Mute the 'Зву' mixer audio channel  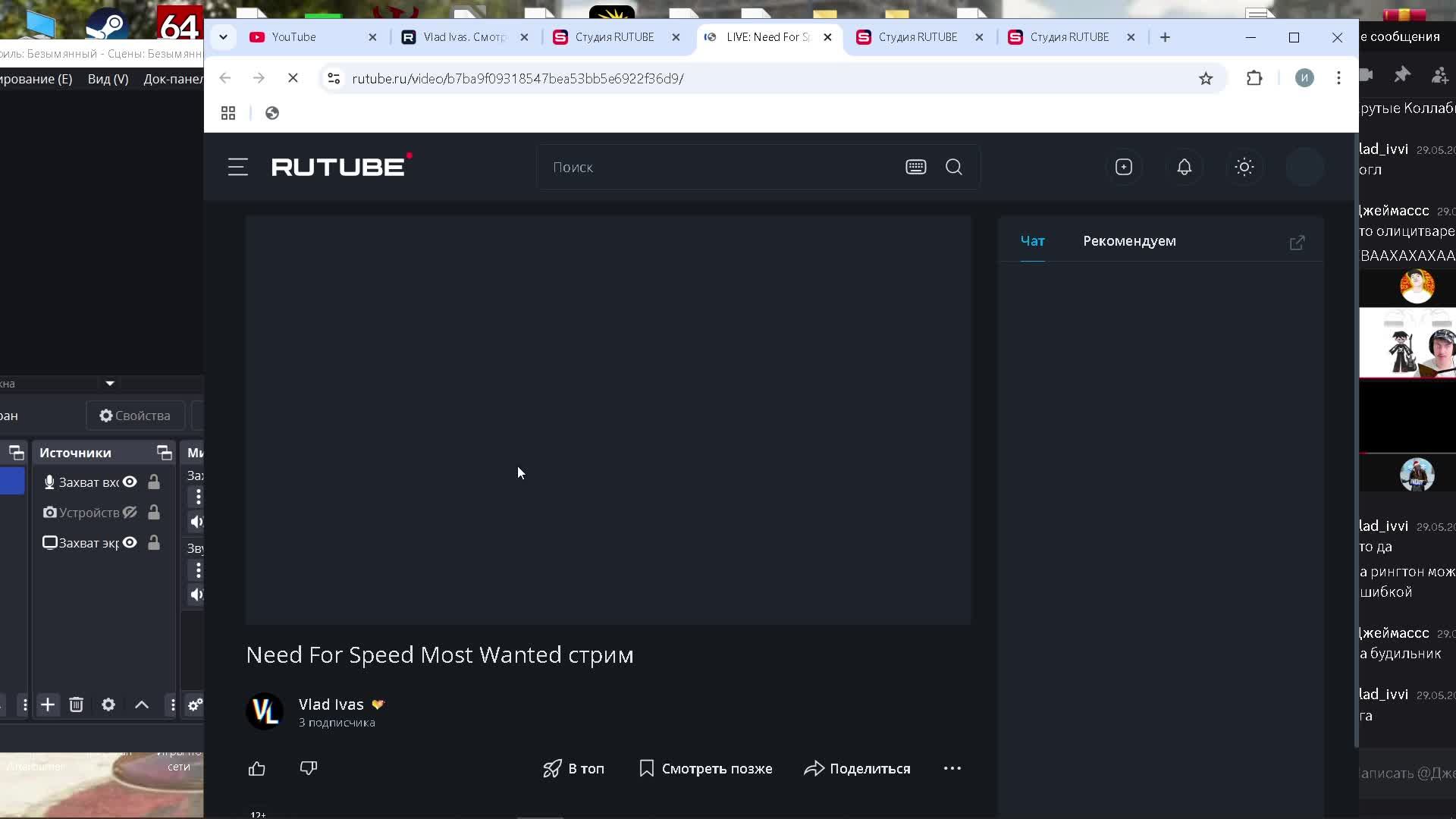pos(196,595)
